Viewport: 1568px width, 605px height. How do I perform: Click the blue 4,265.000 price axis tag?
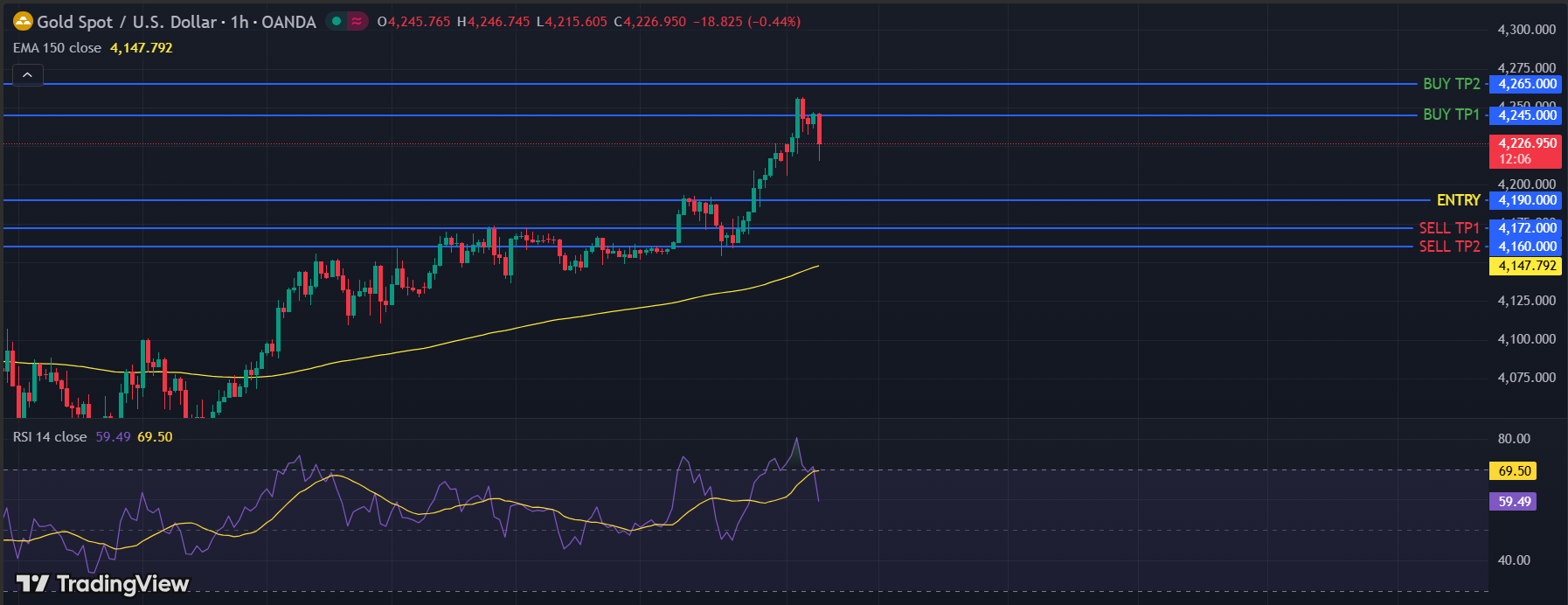point(1526,84)
